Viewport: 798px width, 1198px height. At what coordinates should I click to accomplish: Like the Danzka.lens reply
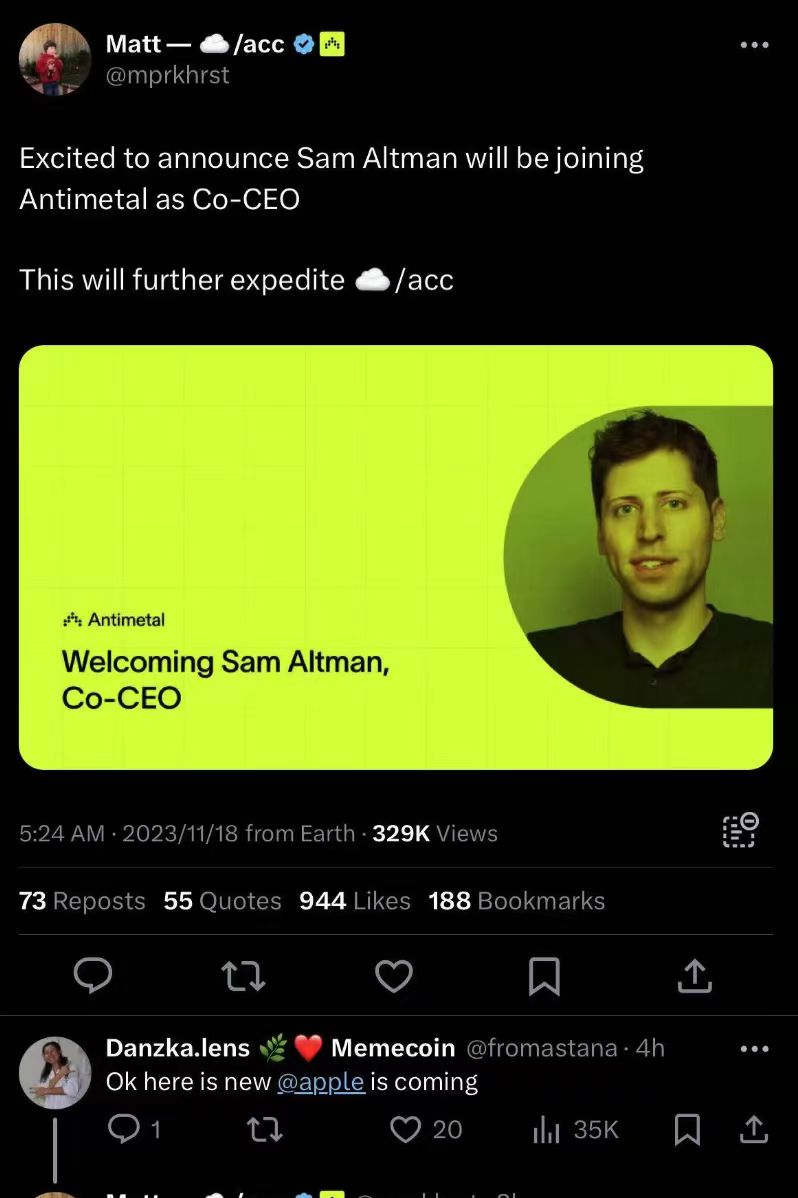[x=405, y=1129]
